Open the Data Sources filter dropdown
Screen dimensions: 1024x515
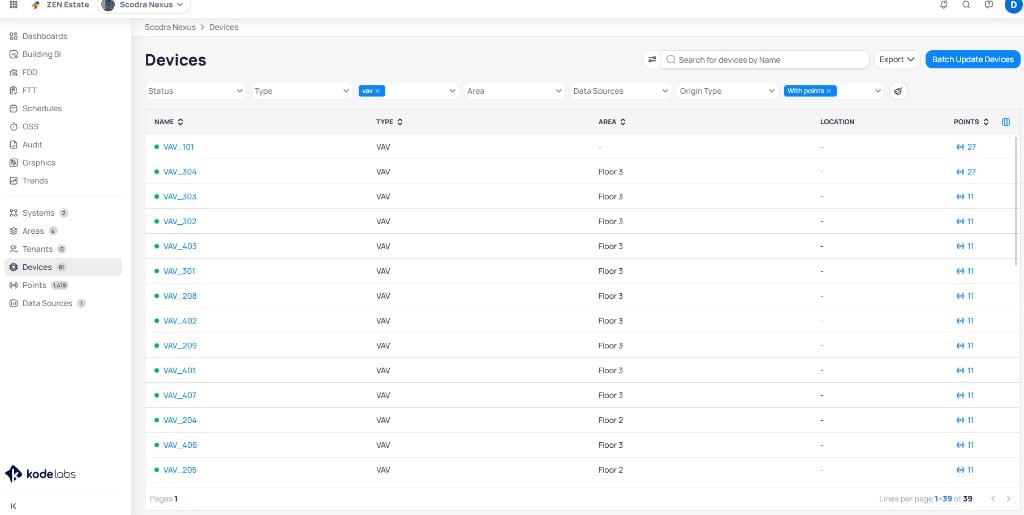[621, 91]
